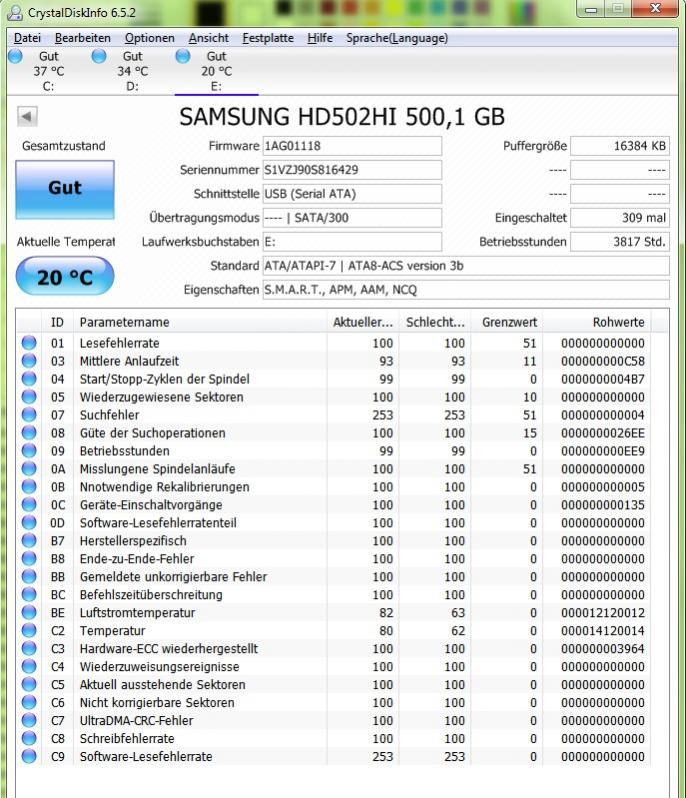
Task: Minimize the CrystalDiskInfo window
Action: click(x=591, y=9)
